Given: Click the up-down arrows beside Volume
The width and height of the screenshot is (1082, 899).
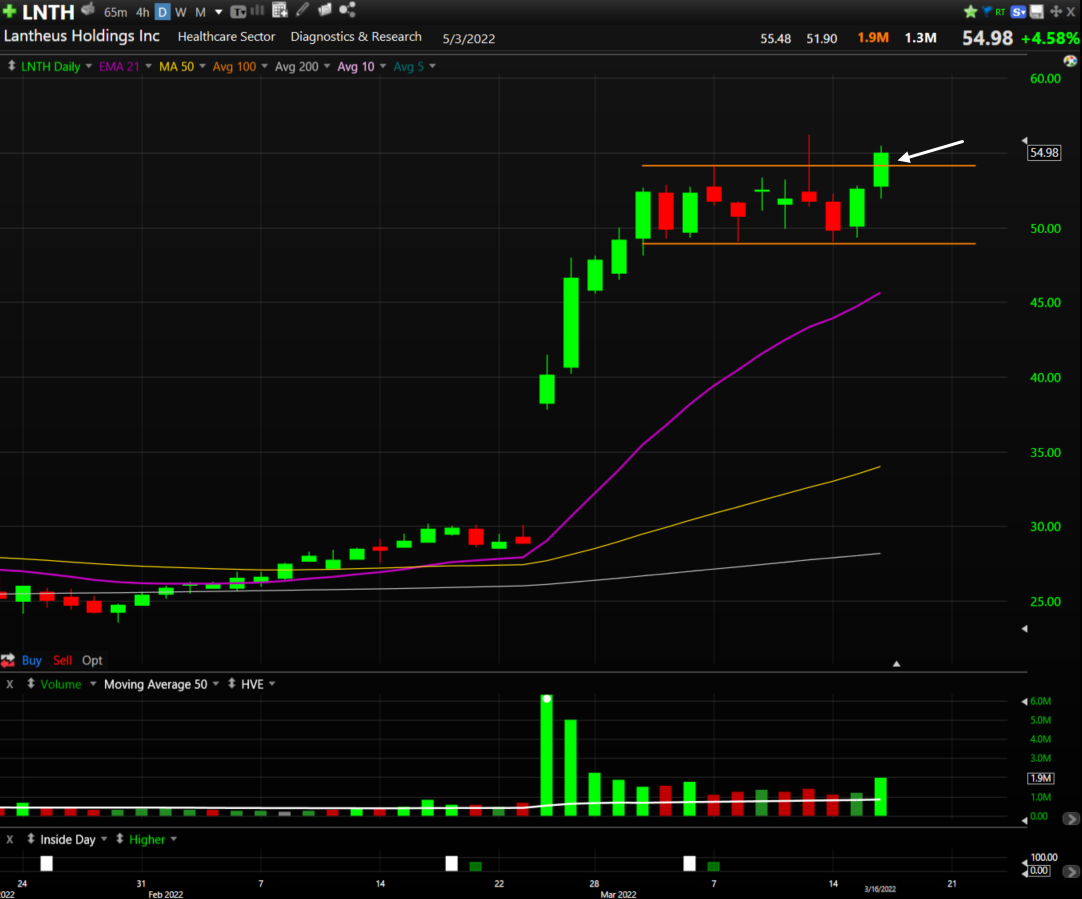Looking at the screenshot, I should 31,684.
